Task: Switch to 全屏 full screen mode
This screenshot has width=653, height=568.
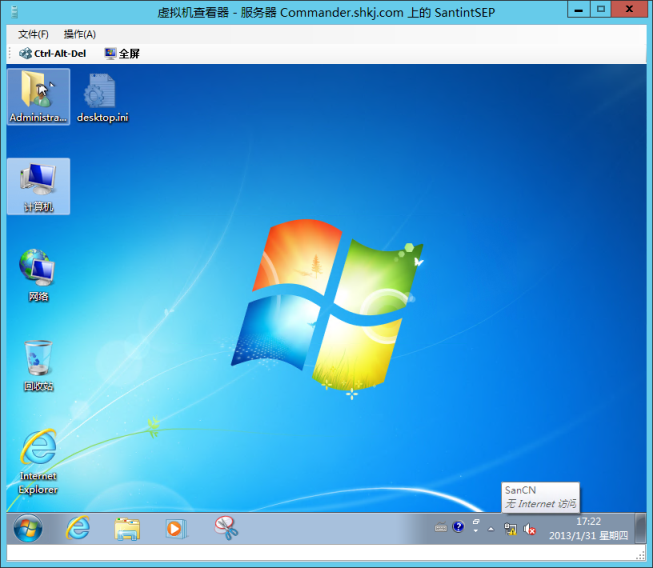Action: 122,54
